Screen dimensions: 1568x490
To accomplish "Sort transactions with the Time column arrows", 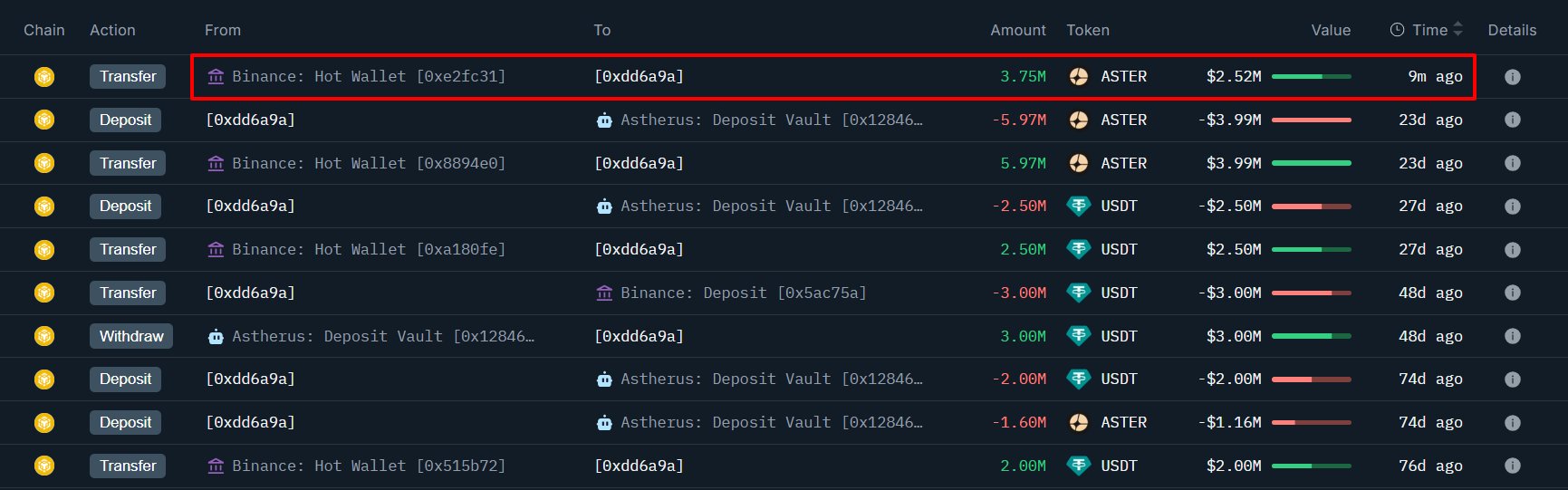I will [1457, 30].
